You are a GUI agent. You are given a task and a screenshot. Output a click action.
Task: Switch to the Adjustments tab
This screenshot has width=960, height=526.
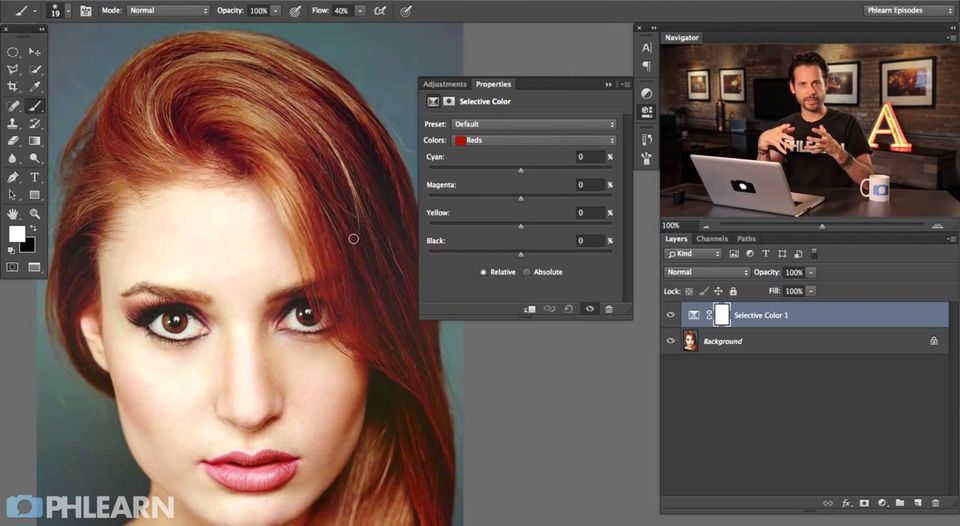pos(444,84)
